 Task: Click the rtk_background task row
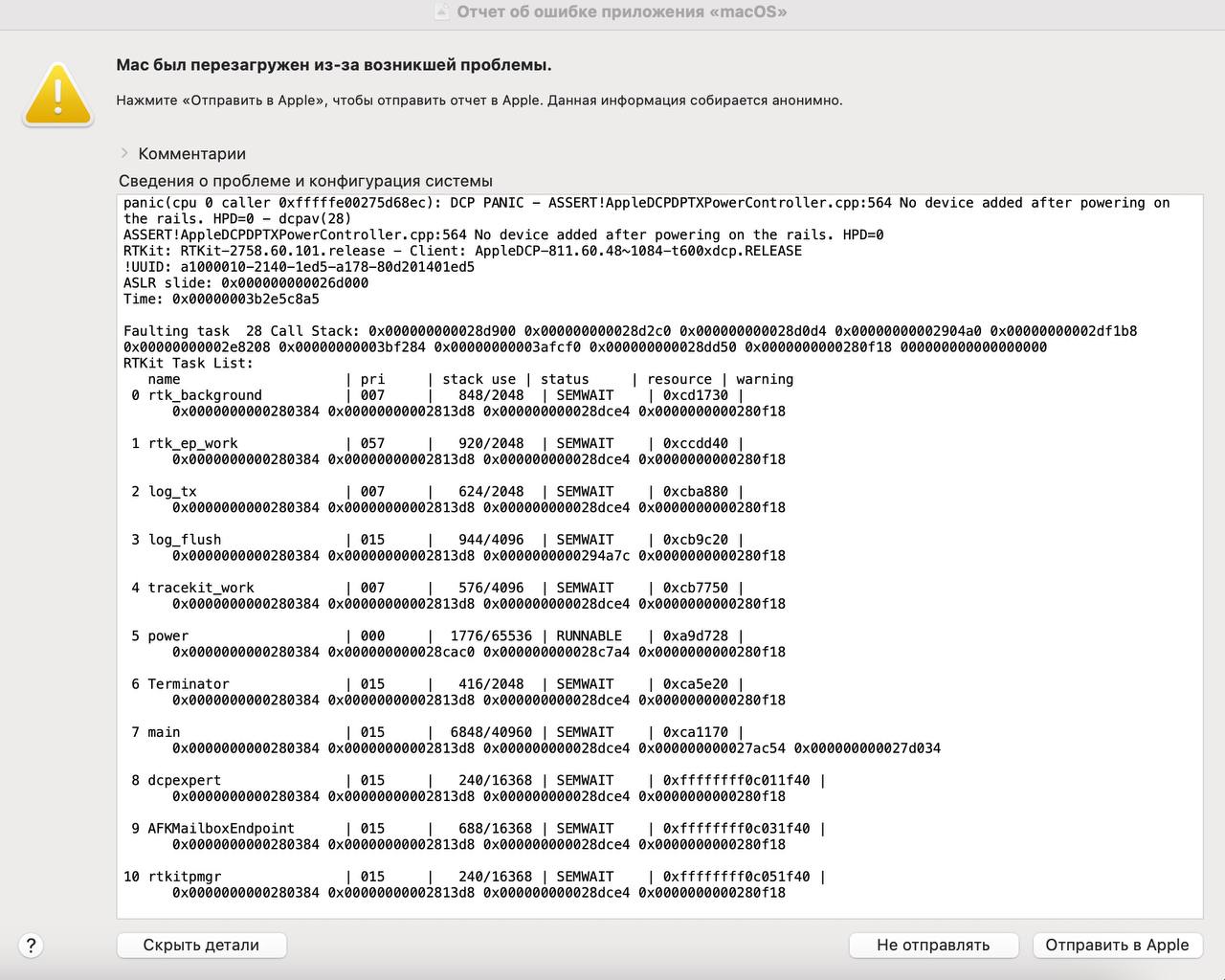[437, 395]
